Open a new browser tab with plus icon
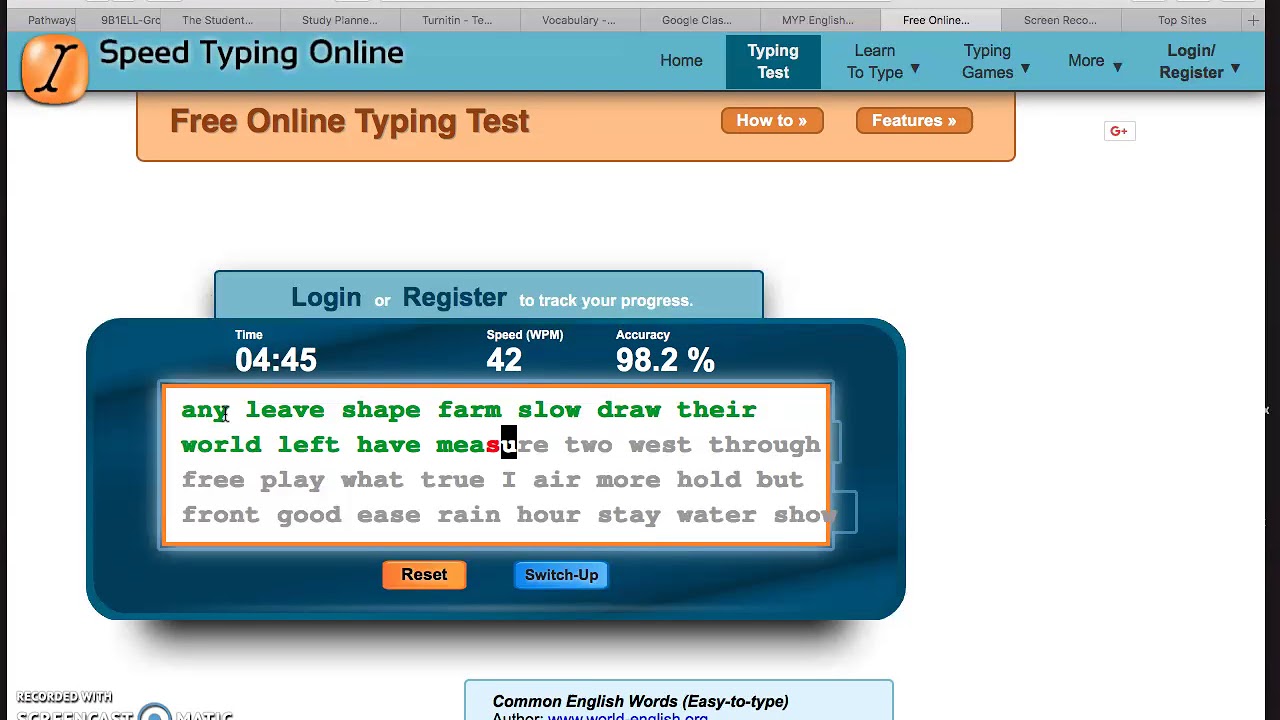Viewport: 1280px width, 720px height. [x=1253, y=20]
